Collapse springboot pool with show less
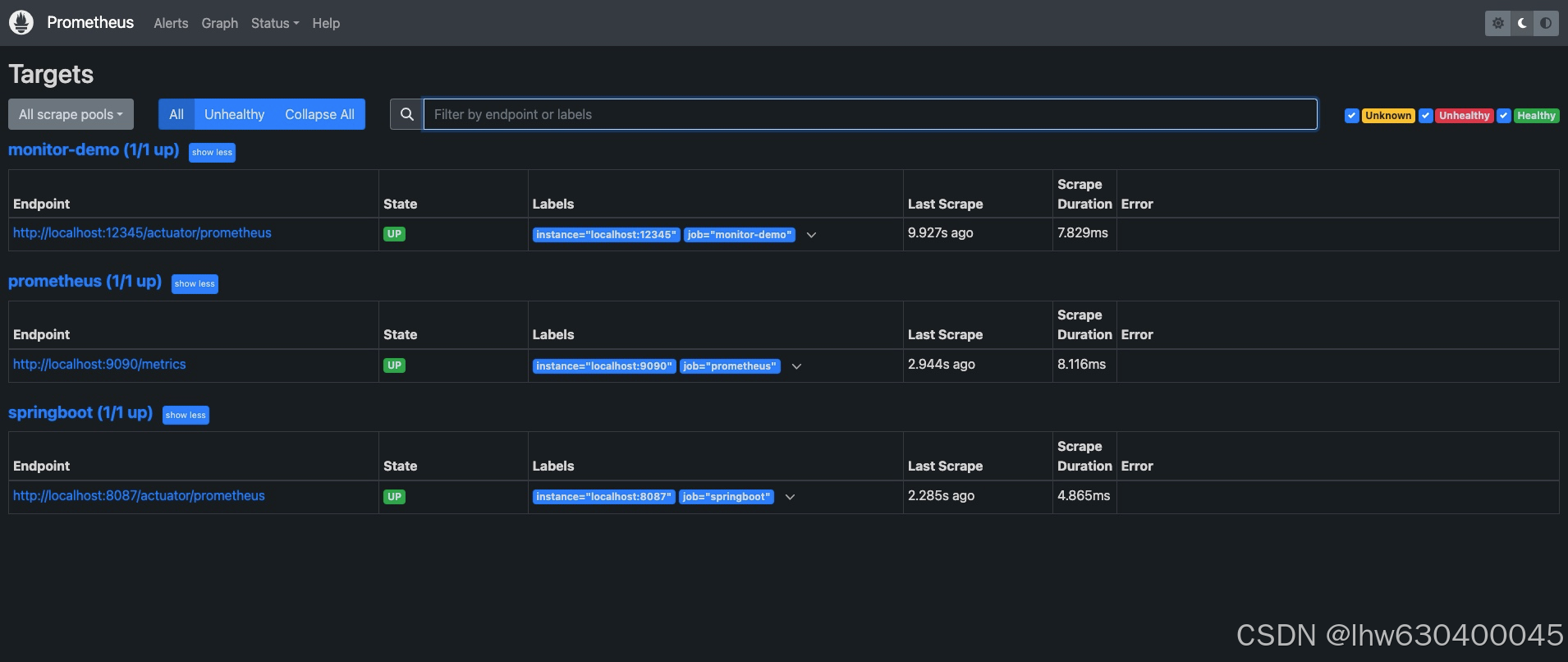The height and width of the screenshot is (662, 1568). pyautogui.click(x=186, y=416)
